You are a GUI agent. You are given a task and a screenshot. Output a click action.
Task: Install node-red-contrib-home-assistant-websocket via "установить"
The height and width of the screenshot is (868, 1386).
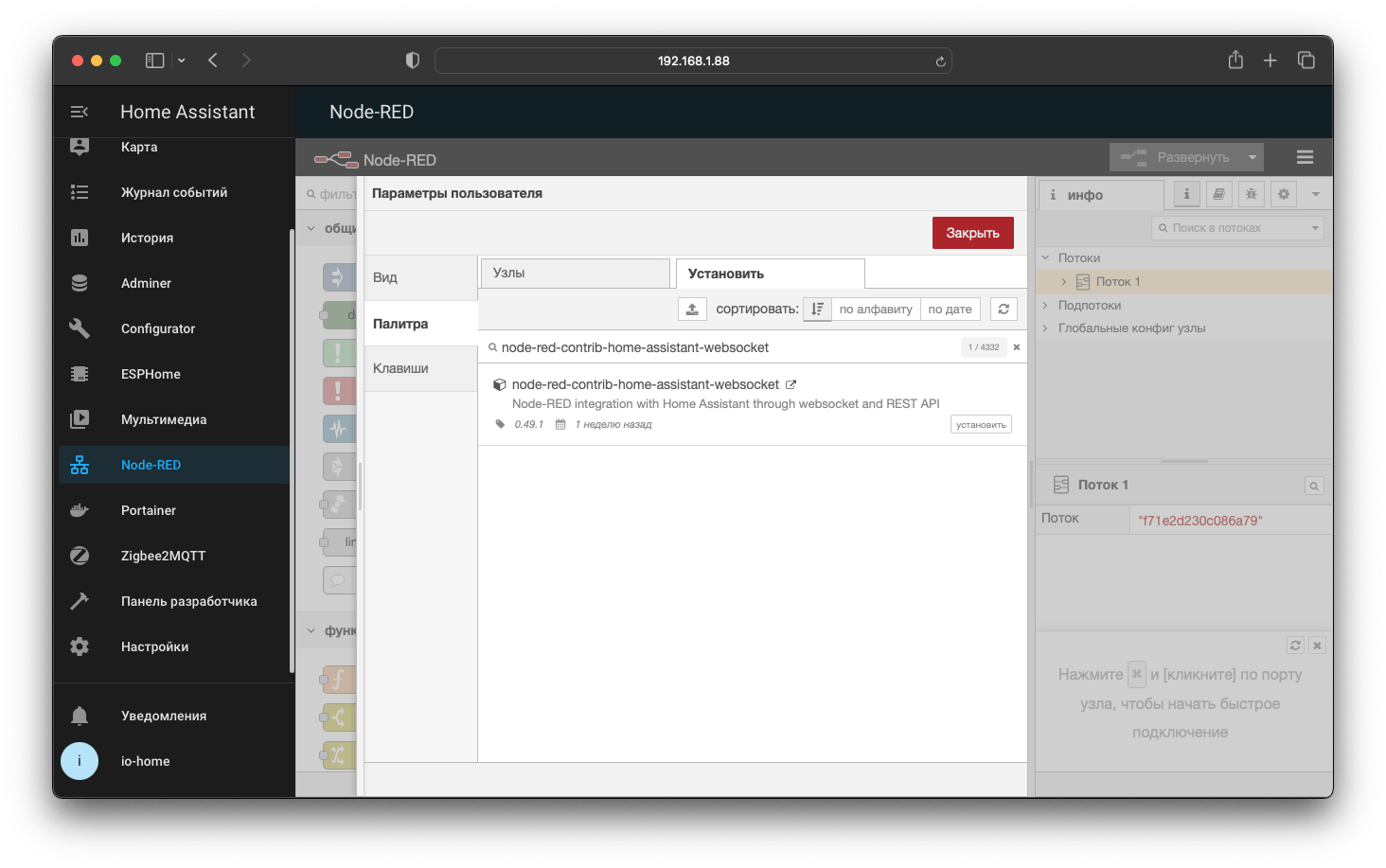click(x=981, y=424)
